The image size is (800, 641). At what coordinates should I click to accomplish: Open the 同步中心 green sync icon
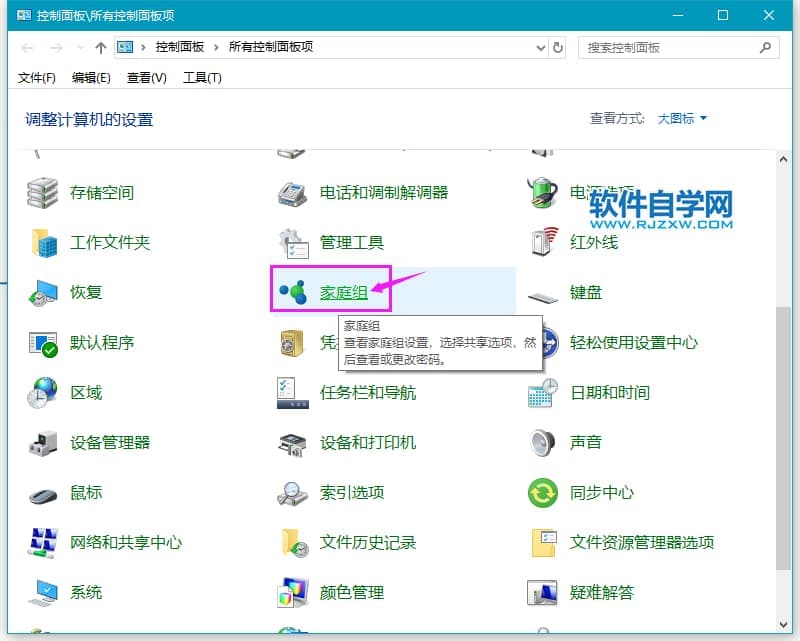(542, 492)
